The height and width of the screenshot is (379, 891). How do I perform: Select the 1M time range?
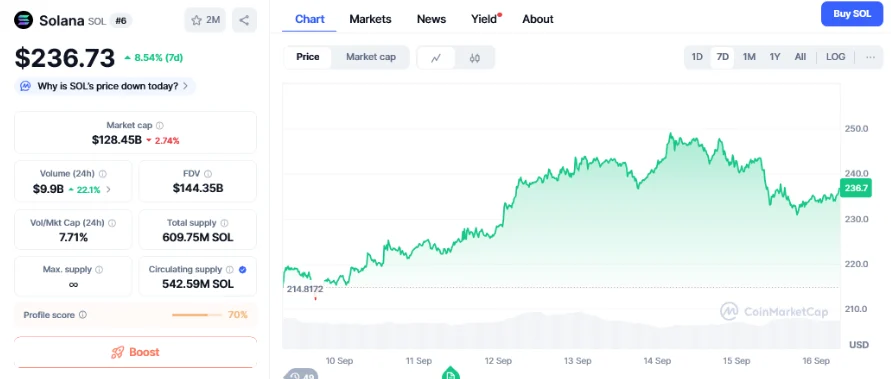point(749,57)
